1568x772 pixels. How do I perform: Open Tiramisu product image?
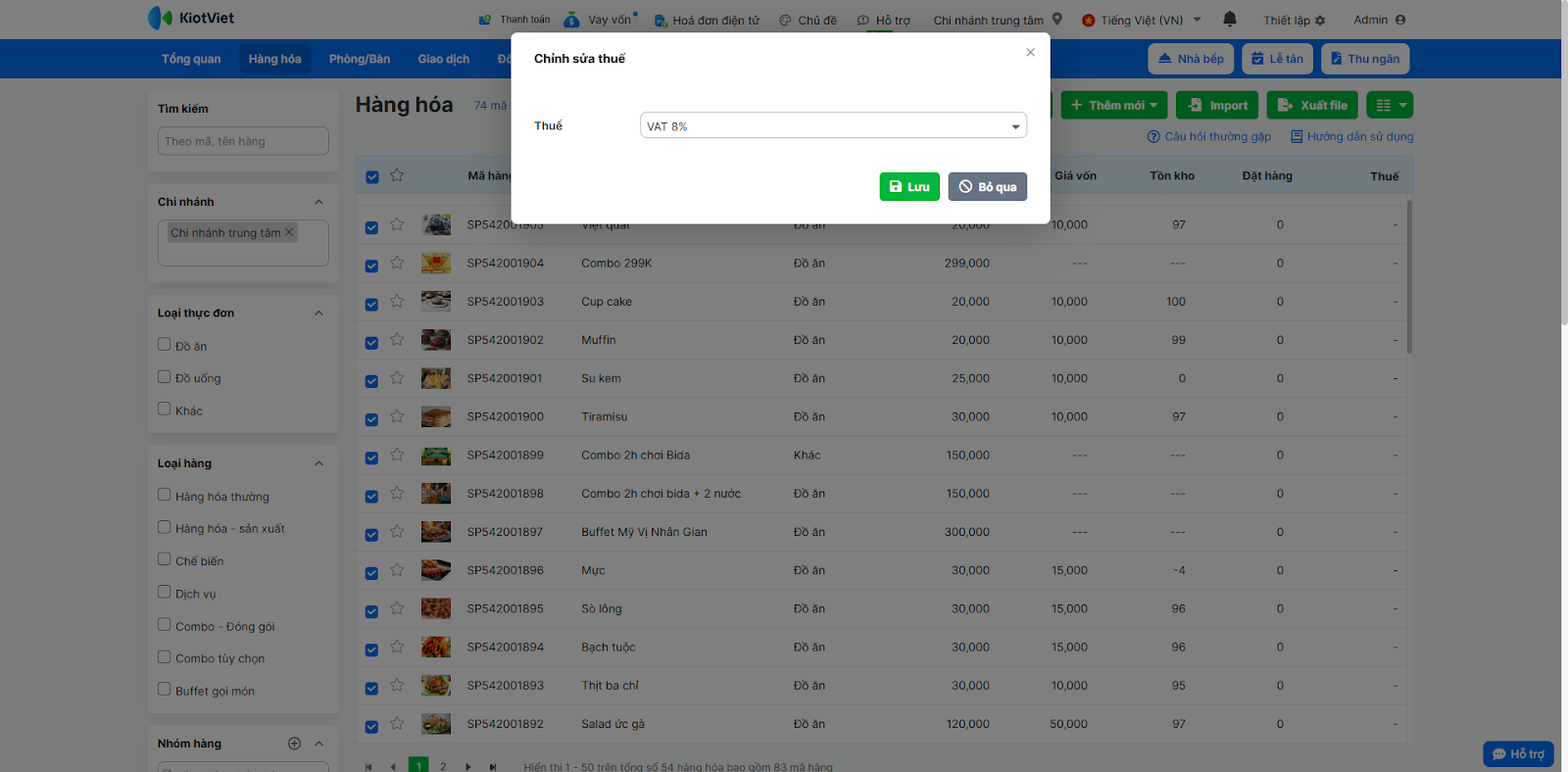coord(436,416)
